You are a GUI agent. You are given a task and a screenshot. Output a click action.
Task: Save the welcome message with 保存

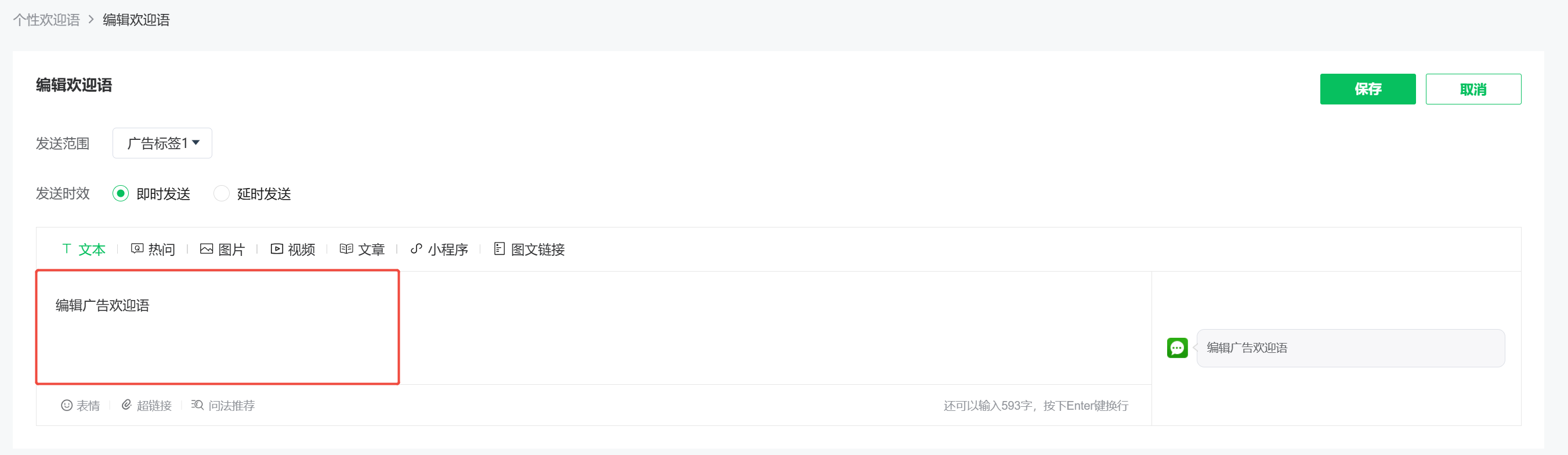point(1367,89)
